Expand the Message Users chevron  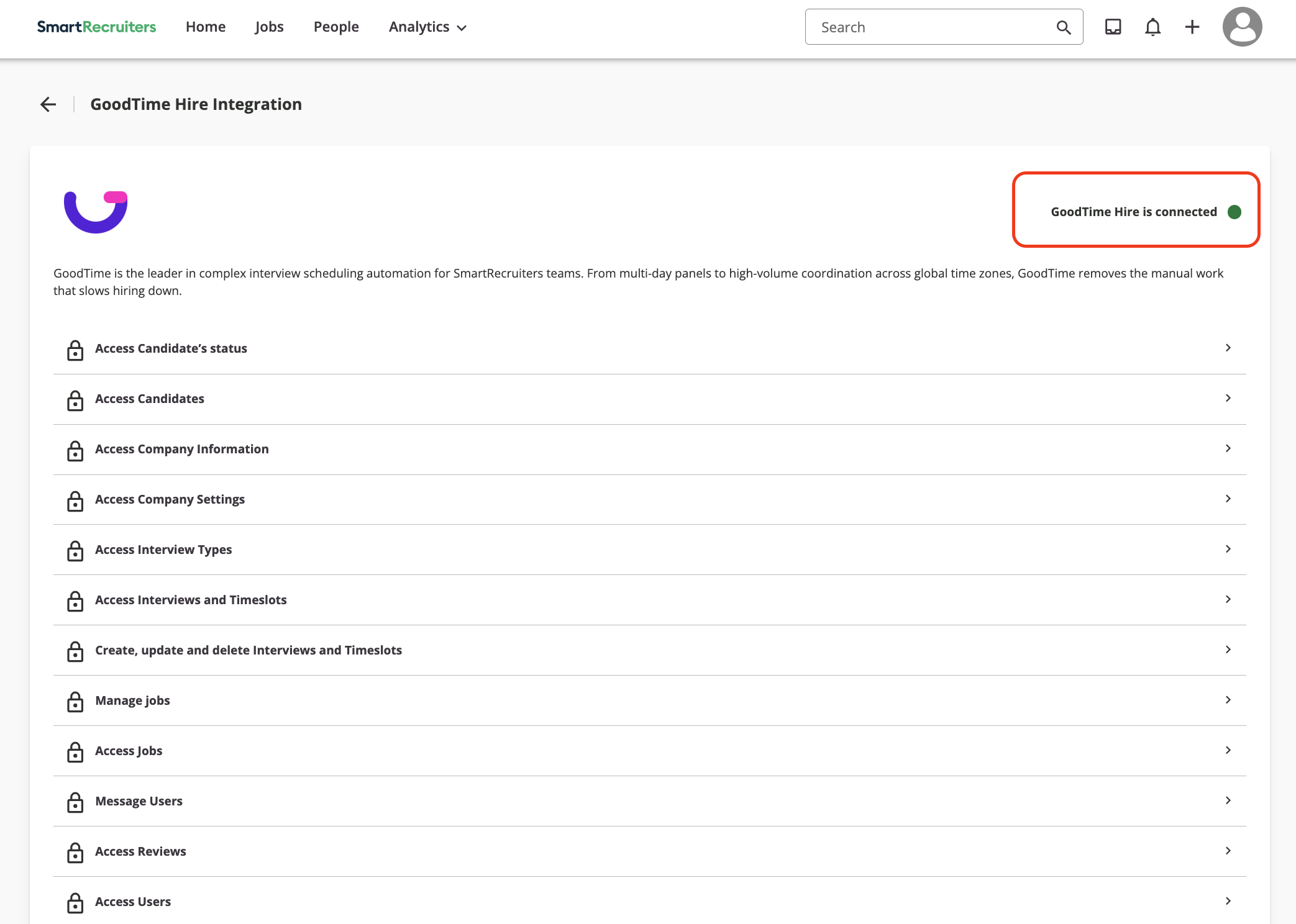click(1228, 800)
